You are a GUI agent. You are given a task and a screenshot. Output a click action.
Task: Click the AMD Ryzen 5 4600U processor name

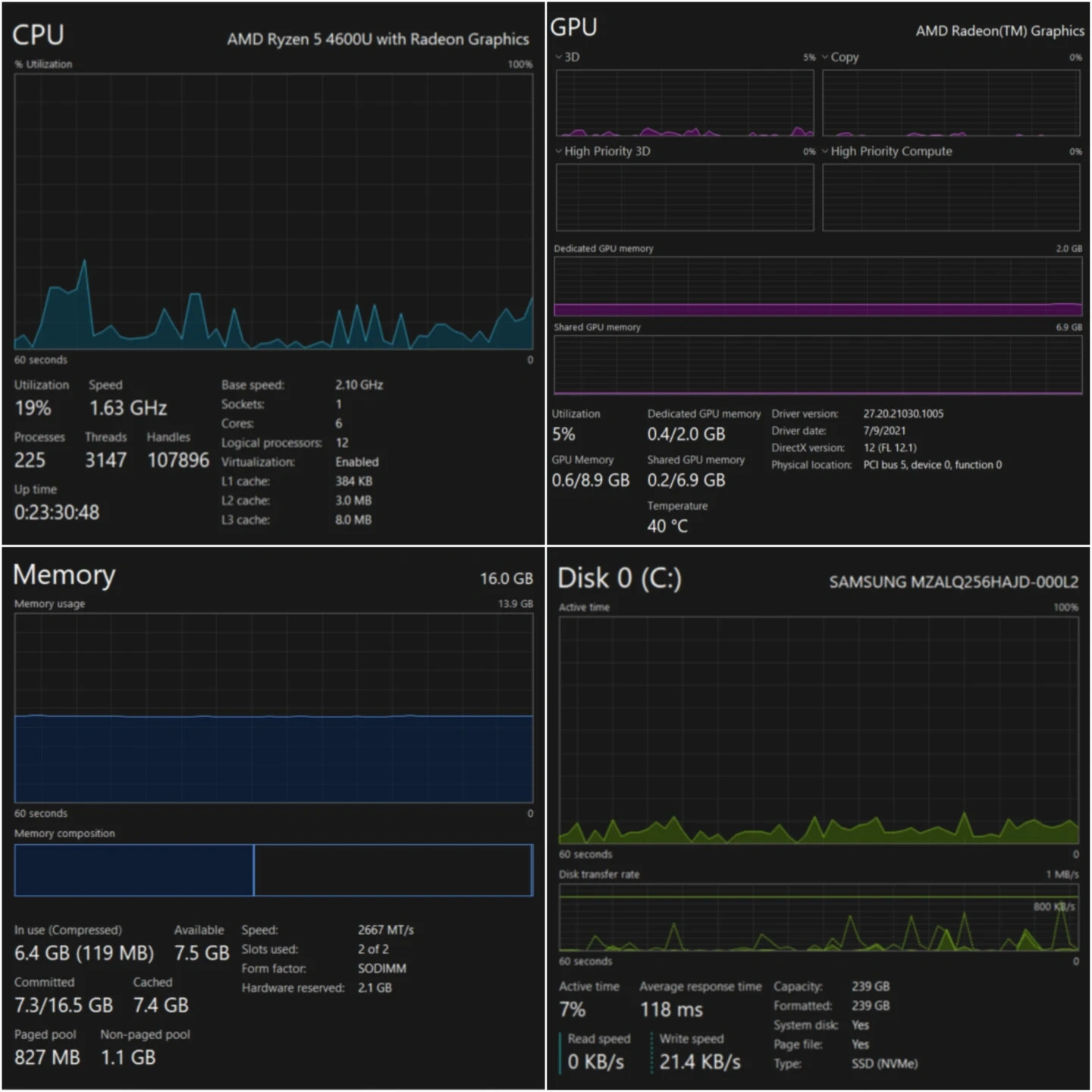tap(378, 39)
